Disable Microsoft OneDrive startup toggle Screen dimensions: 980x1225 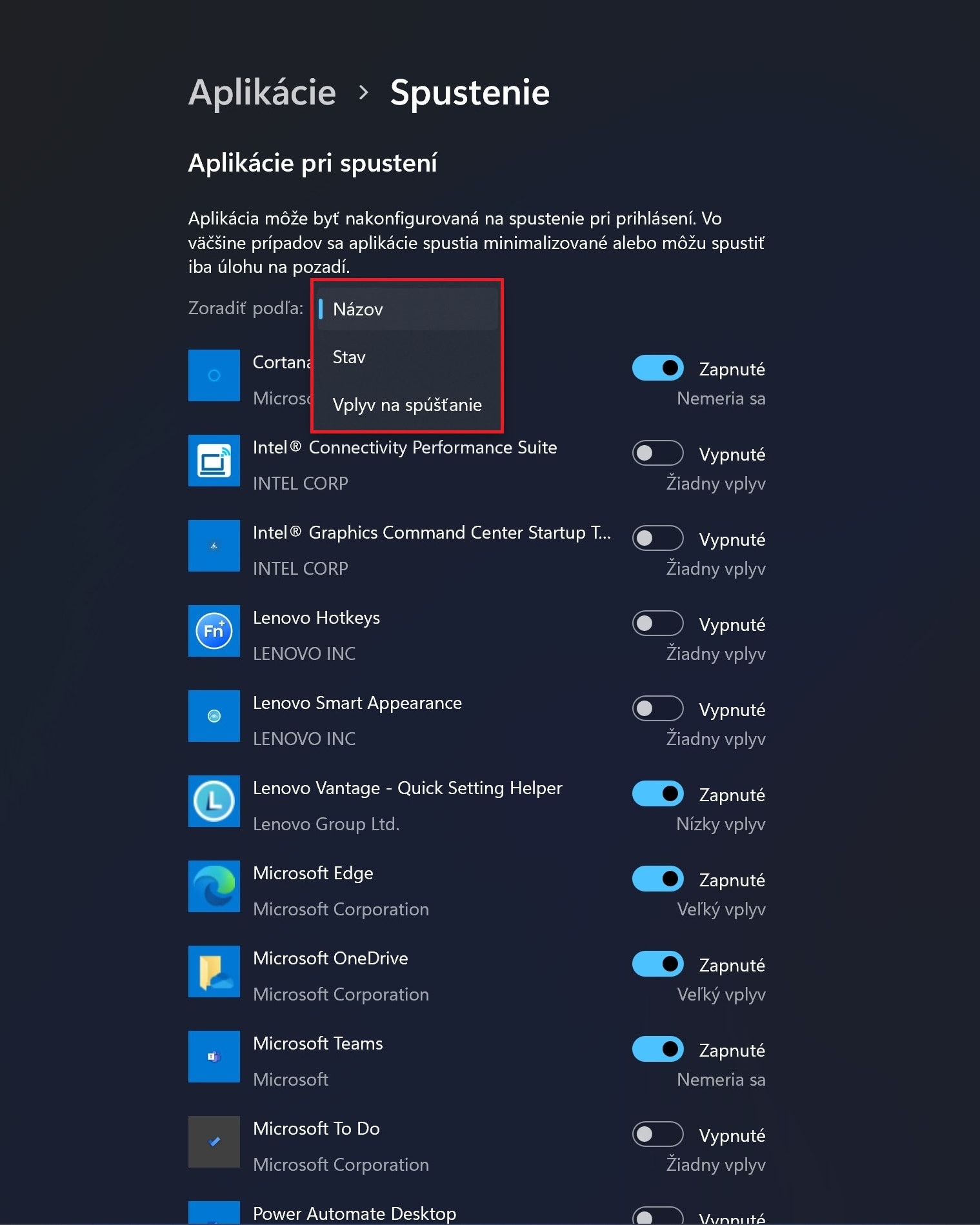click(657, 964)
